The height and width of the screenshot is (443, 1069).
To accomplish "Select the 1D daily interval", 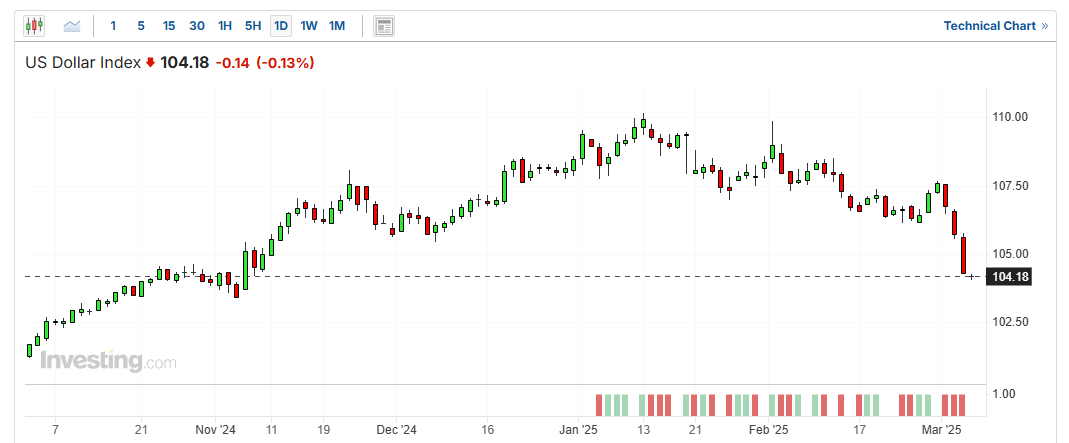I will click(x=281, y=26).
